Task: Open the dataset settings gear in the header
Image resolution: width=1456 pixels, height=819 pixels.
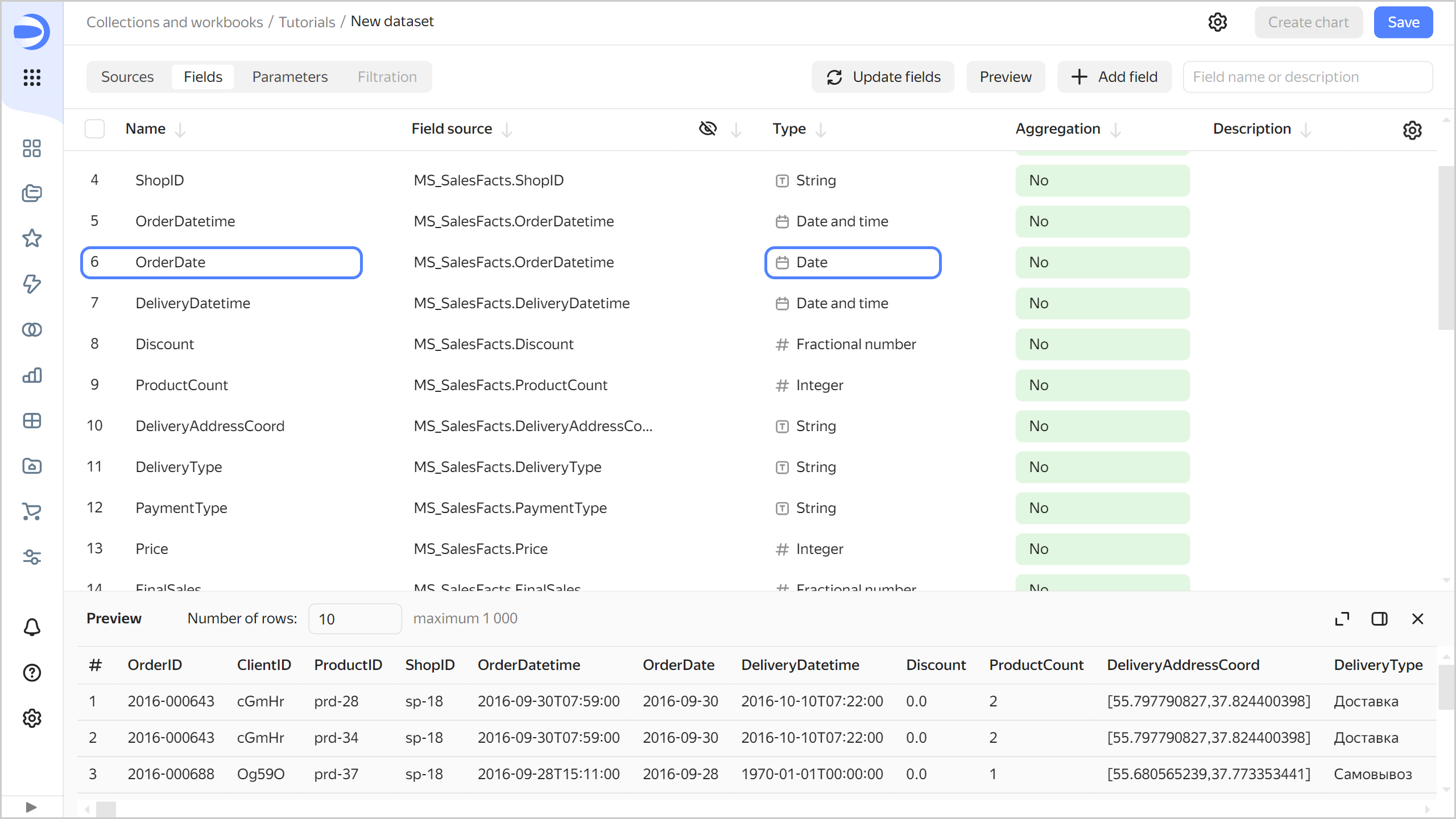Action: (x=1217, y=22)
